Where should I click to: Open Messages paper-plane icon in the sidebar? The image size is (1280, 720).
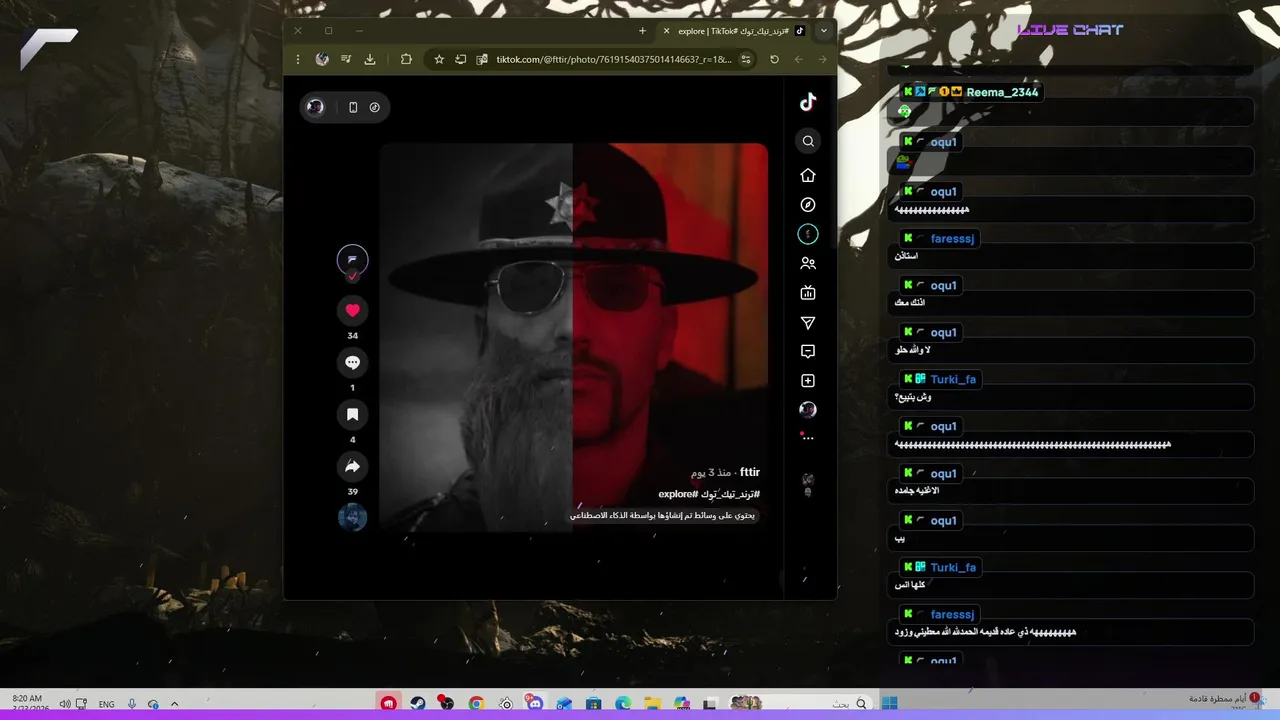[x=808, y=323]
